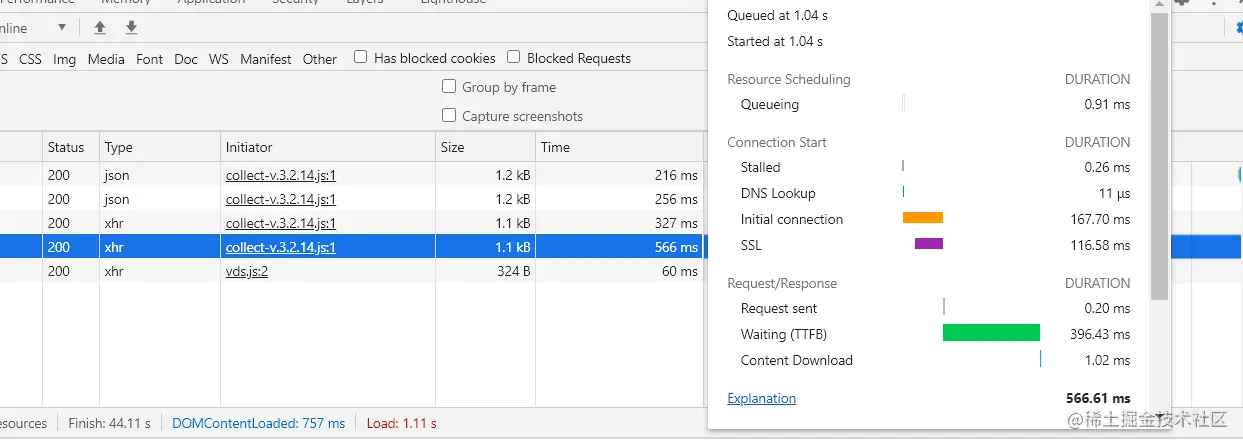Click the green Waiting (TTFB) bar
The width and height of the screenshot is (1243, 445).
pos(991,333)
